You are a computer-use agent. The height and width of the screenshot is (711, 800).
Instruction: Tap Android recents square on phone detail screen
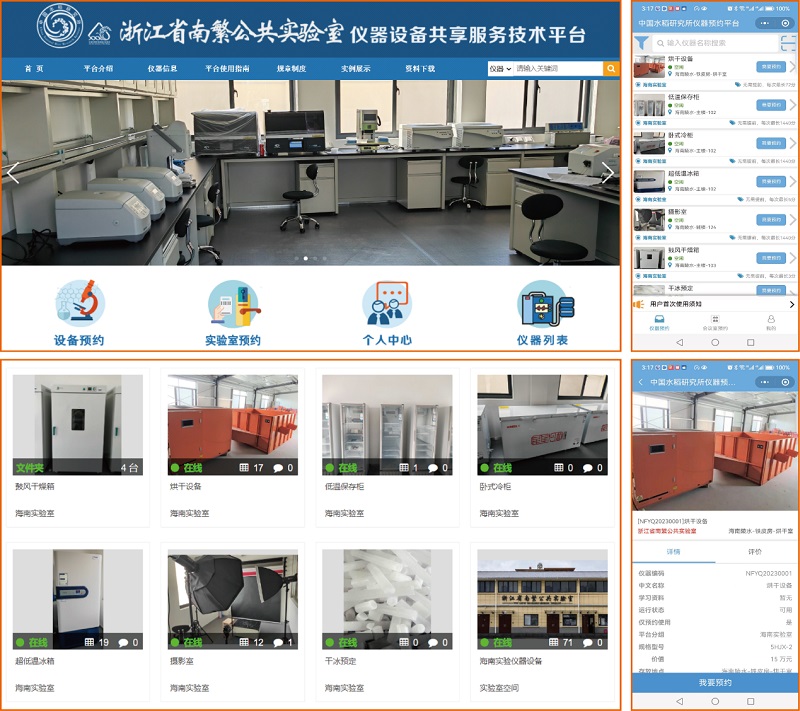point(751,701)
